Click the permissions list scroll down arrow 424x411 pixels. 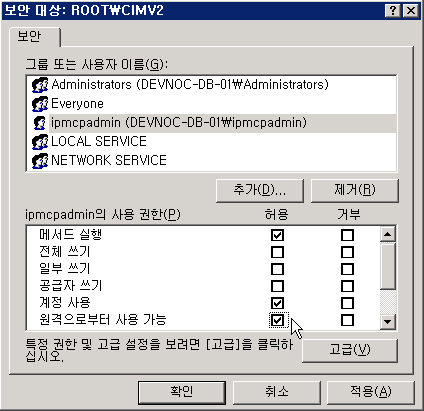tap(388, 322)
